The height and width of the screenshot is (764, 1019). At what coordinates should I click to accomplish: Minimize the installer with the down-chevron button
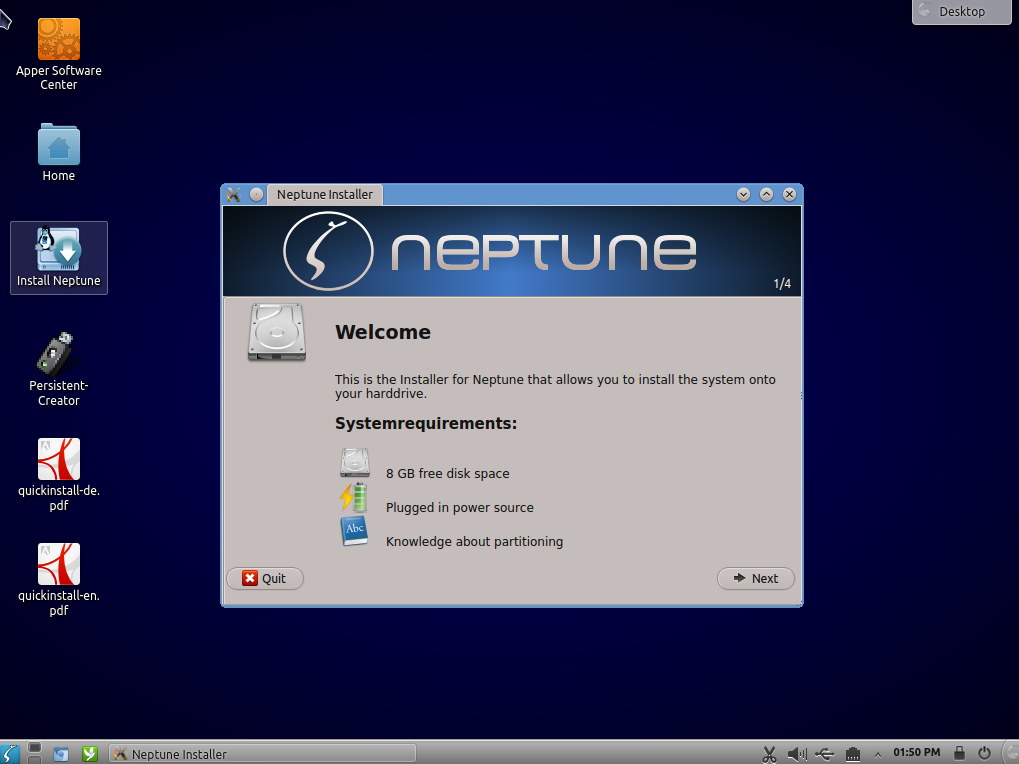click(743, 194)
